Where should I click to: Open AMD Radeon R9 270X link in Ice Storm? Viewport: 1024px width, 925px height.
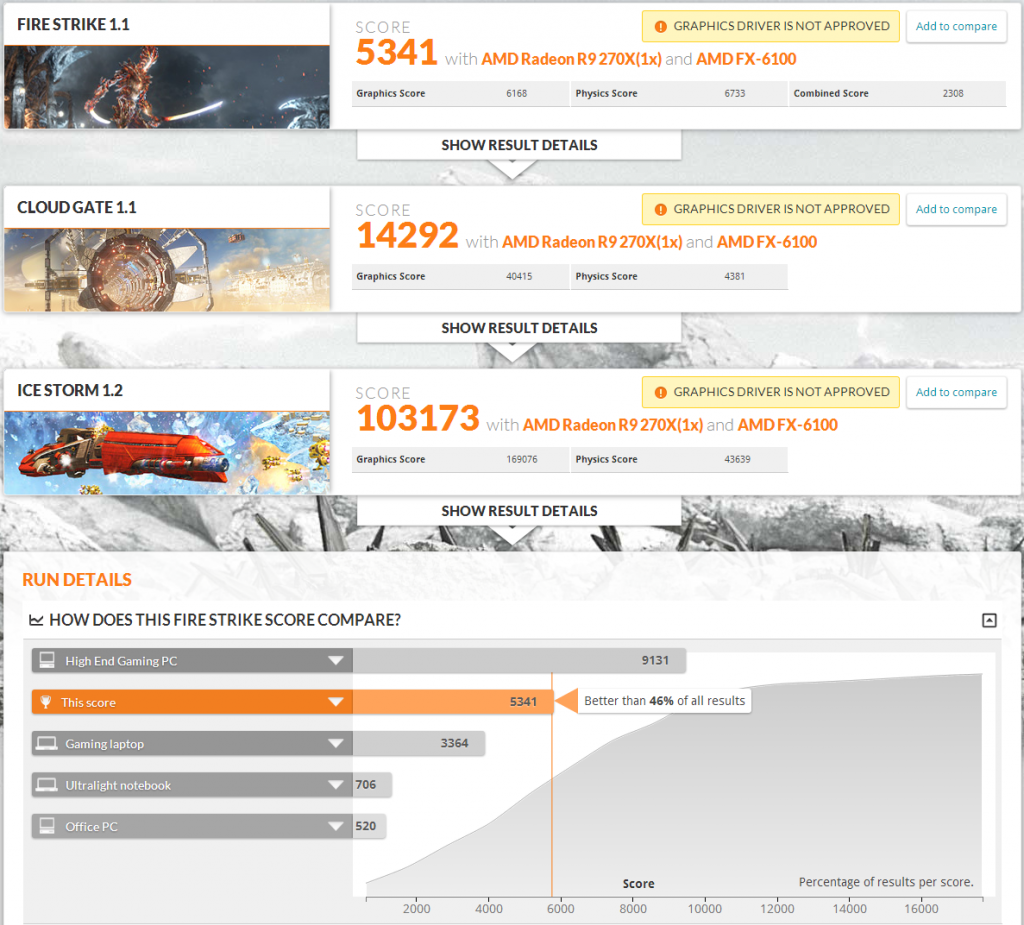(613, 425)
